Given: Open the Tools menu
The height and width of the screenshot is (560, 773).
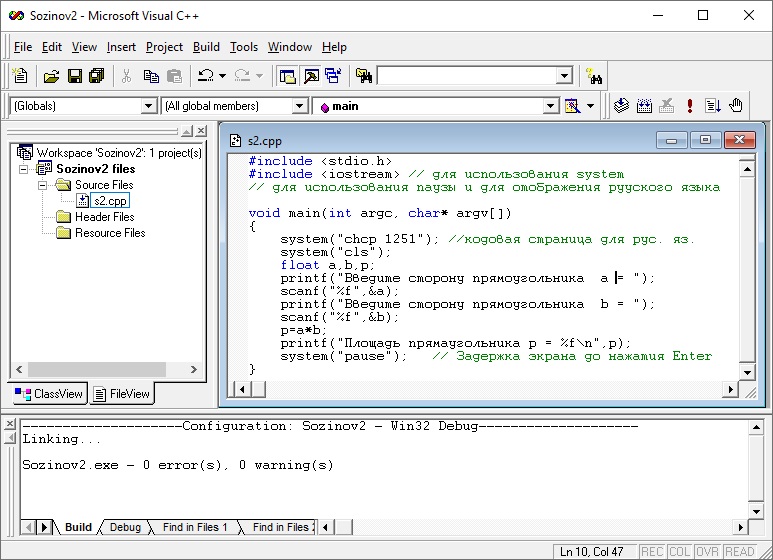Looking at the screenshot, I should pos(244,47).
